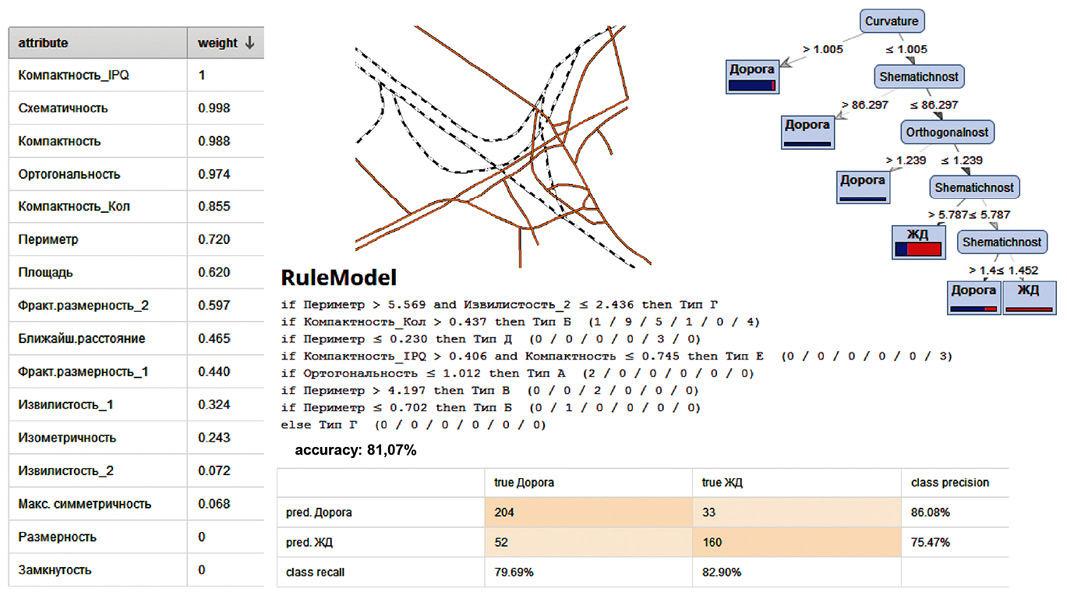The height and width of the screenshot is (600, 1067).
Task: Click the accuracy: 81,07% label
Action: click(x=355, y=450)
